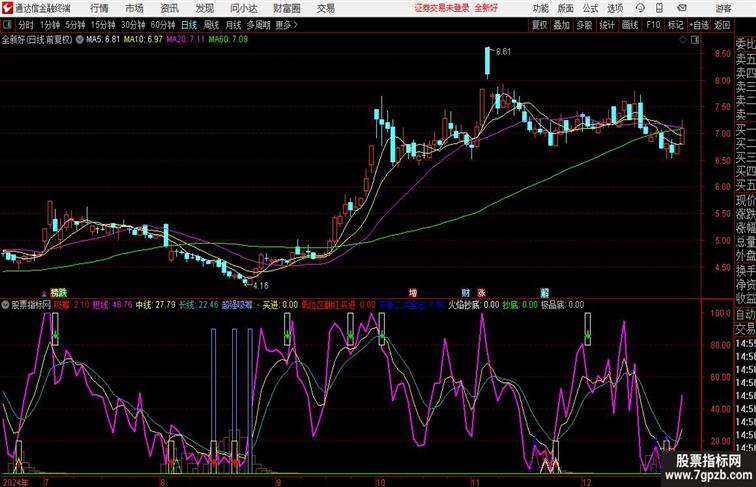Open the 公式 menu

coord(590,8)
